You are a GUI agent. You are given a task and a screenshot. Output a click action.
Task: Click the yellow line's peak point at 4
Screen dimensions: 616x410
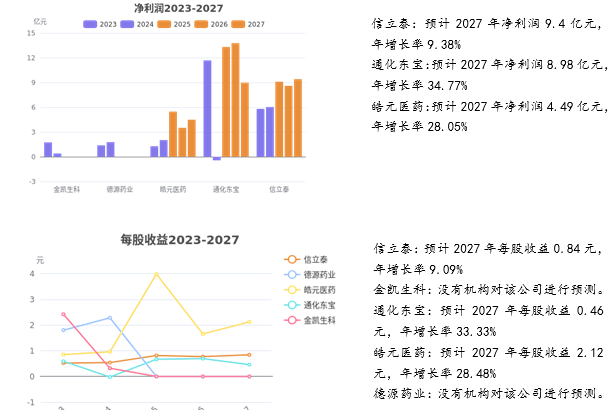point(156,274)
